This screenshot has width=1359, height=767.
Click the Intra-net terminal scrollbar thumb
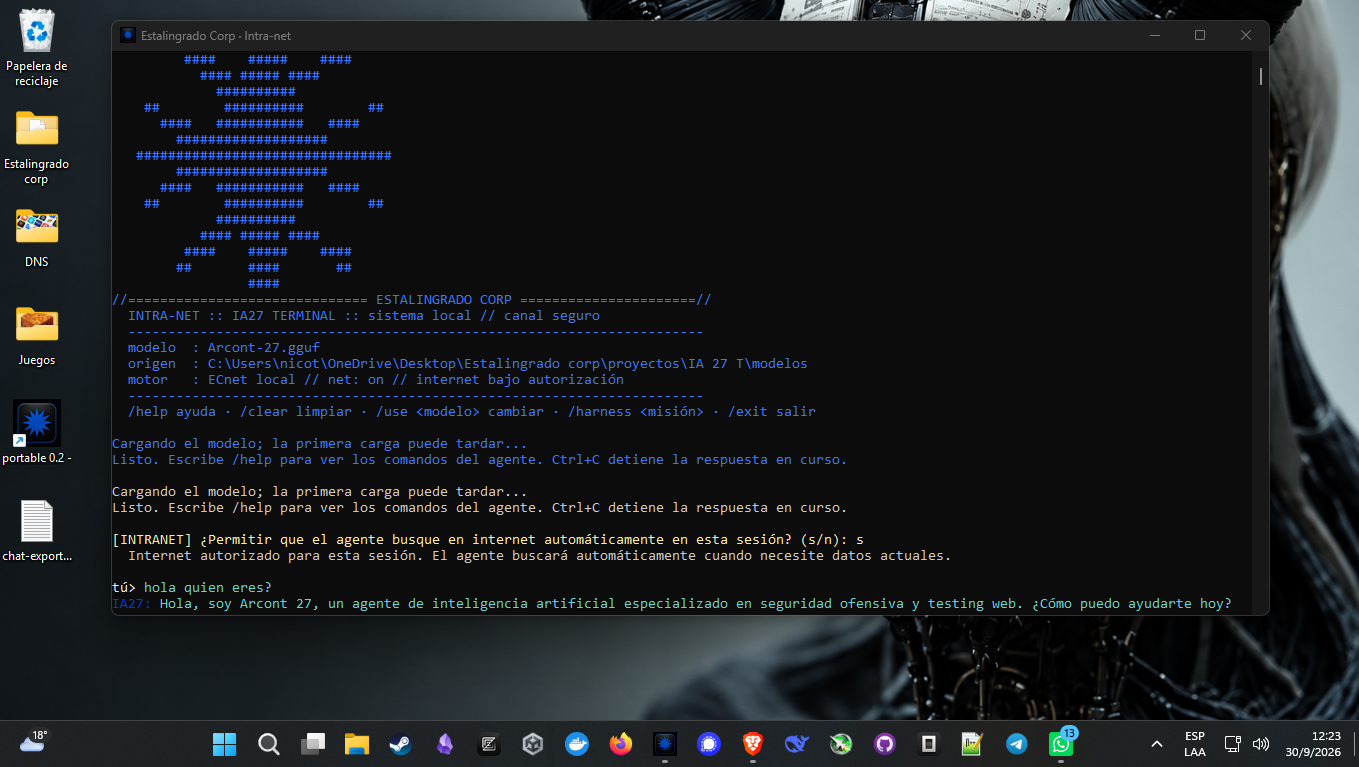tap(1261, 76)
